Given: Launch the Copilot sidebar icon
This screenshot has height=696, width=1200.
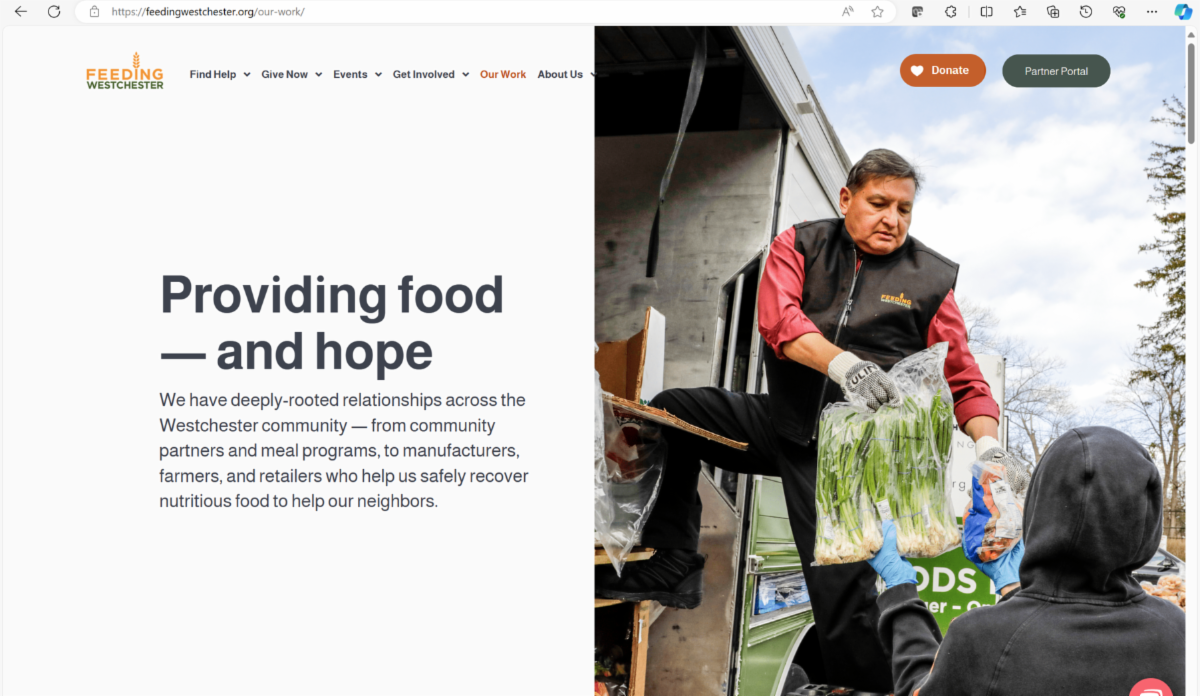Looking at the screenshot, I should [1183, 12].
